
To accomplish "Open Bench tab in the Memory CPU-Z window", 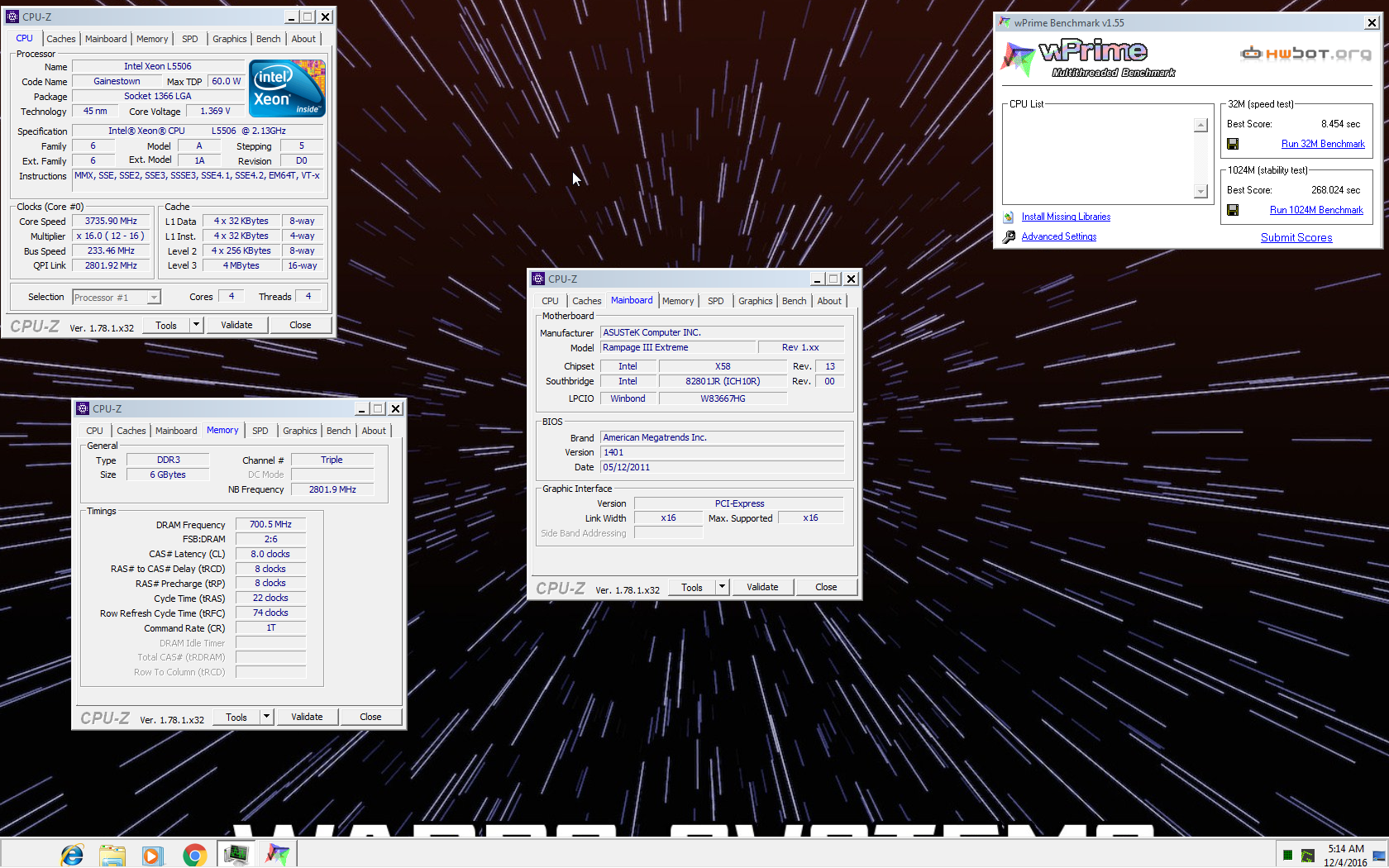I will [339, 431].
